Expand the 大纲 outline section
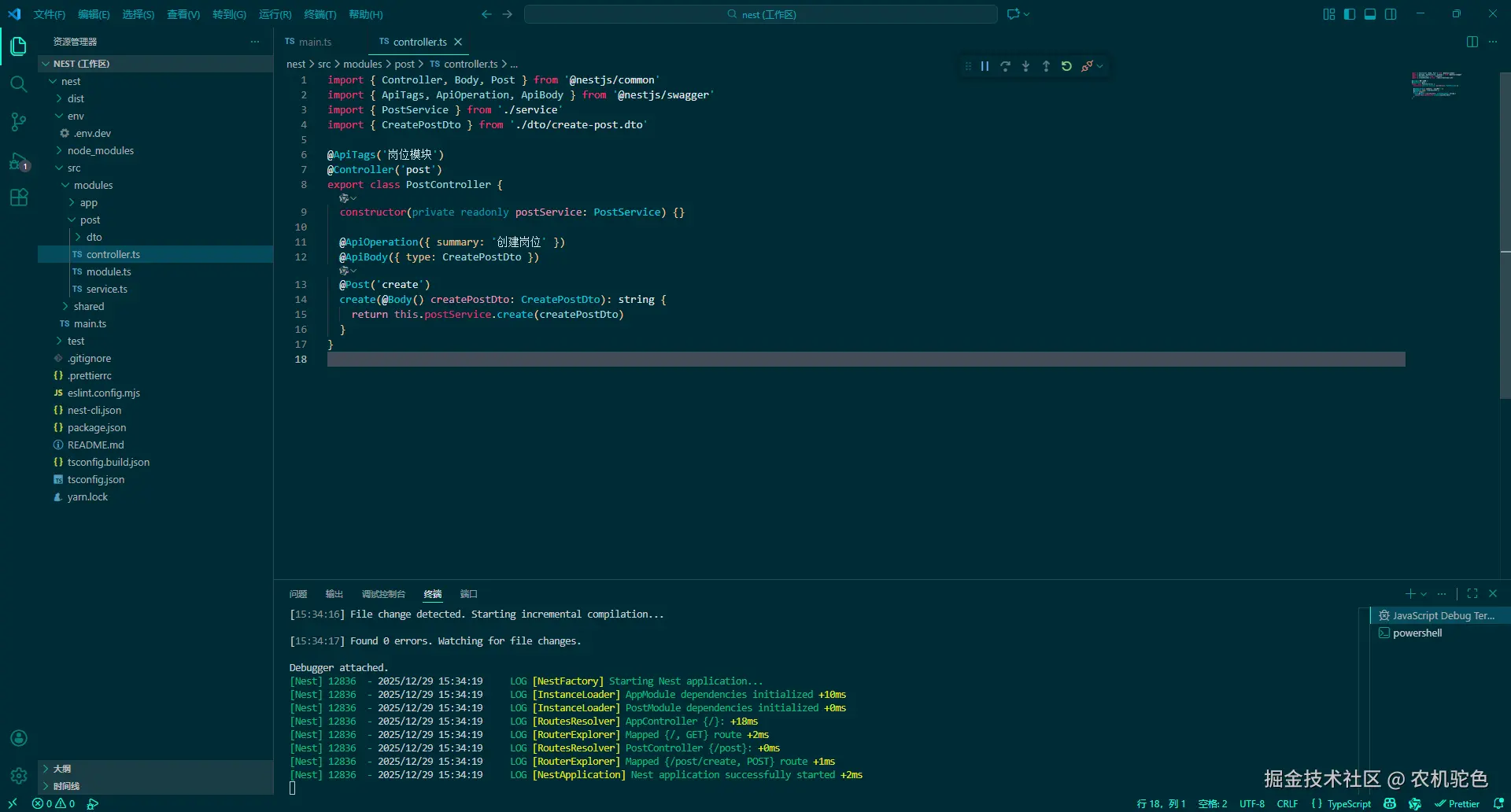The height and width of the screenshot is (812, 1511). point(62,769)
